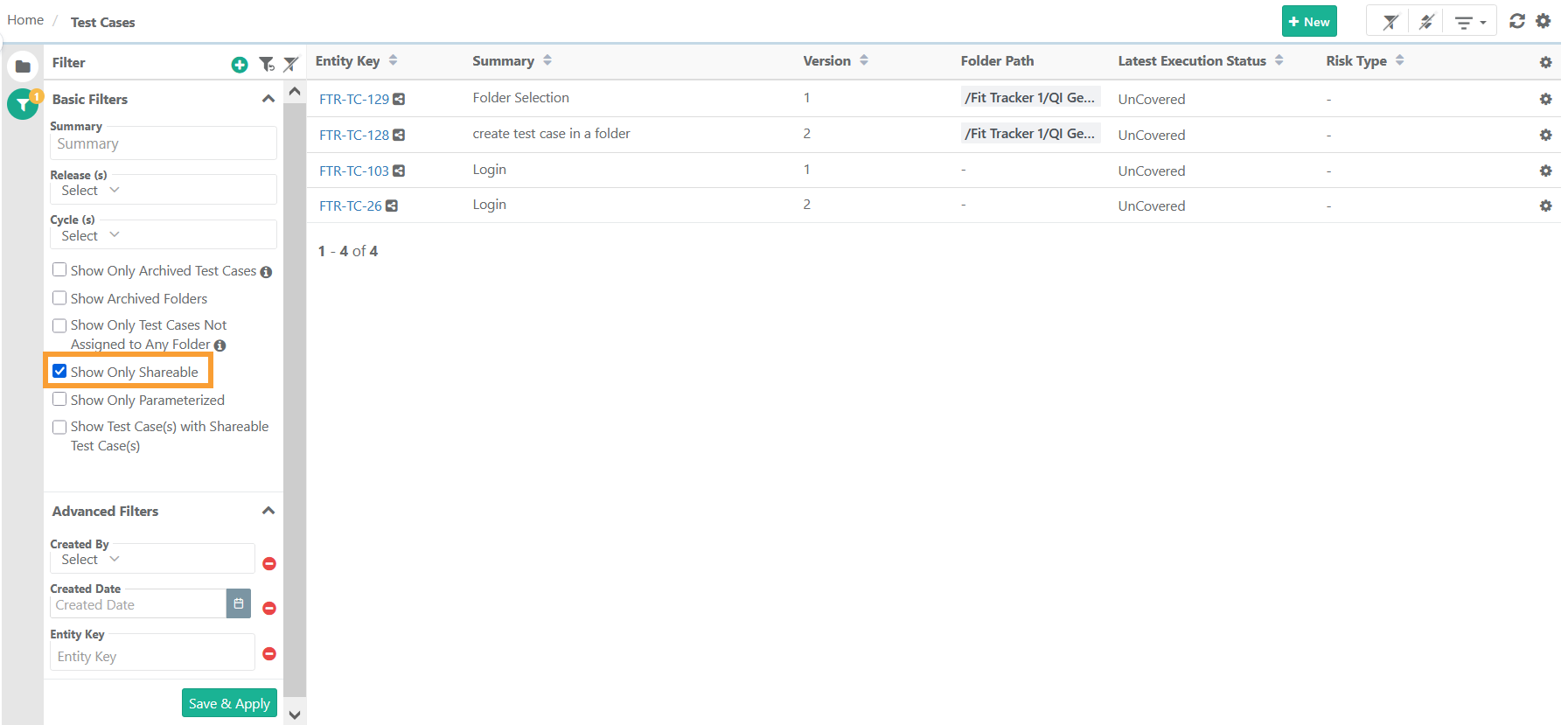Open the Release (s) Select dropdown

(163, 190)
